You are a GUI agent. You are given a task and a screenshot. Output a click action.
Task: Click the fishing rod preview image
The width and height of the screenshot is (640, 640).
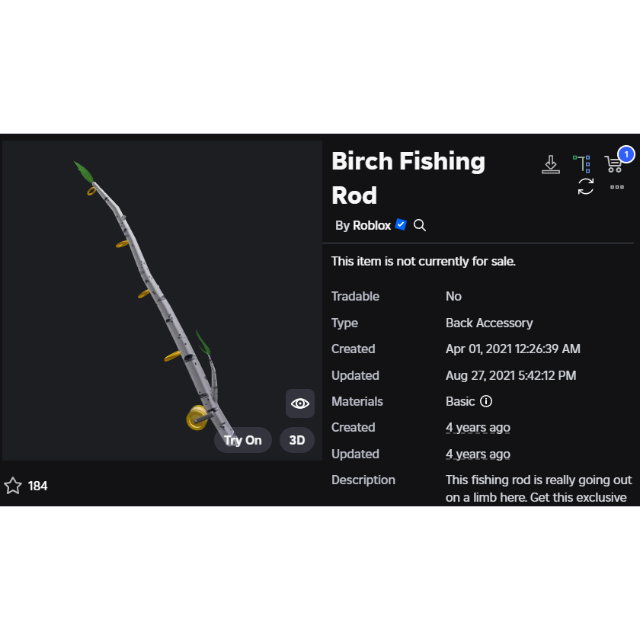click(162, 301)
